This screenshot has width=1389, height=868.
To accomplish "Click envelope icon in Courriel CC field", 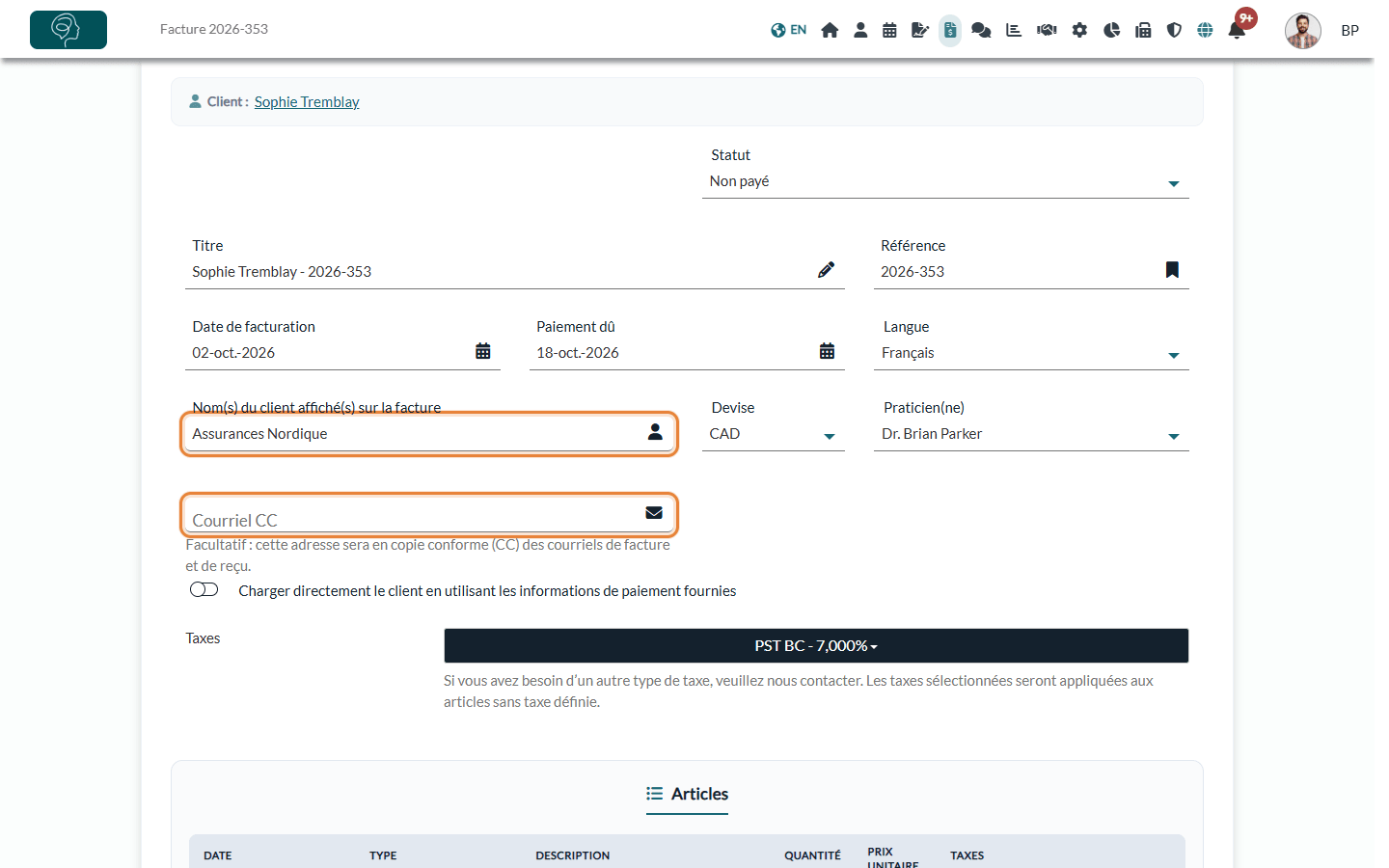I will [x=654, y=513].
